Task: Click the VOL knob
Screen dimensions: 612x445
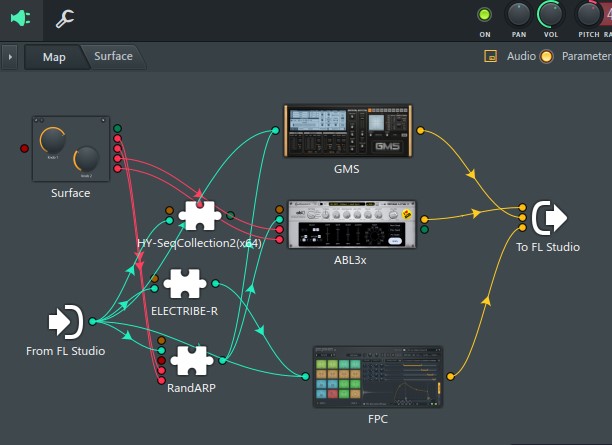Action: 550,14
